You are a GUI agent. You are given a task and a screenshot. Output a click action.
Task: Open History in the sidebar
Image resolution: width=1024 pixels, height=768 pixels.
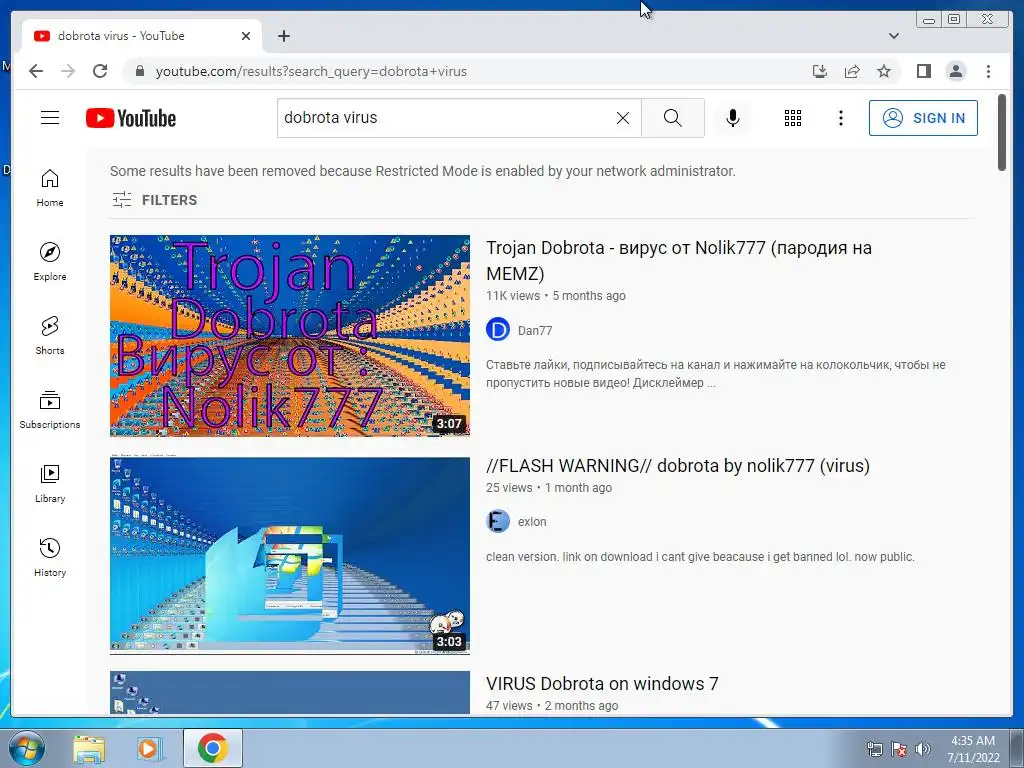[x=50, y=558]
